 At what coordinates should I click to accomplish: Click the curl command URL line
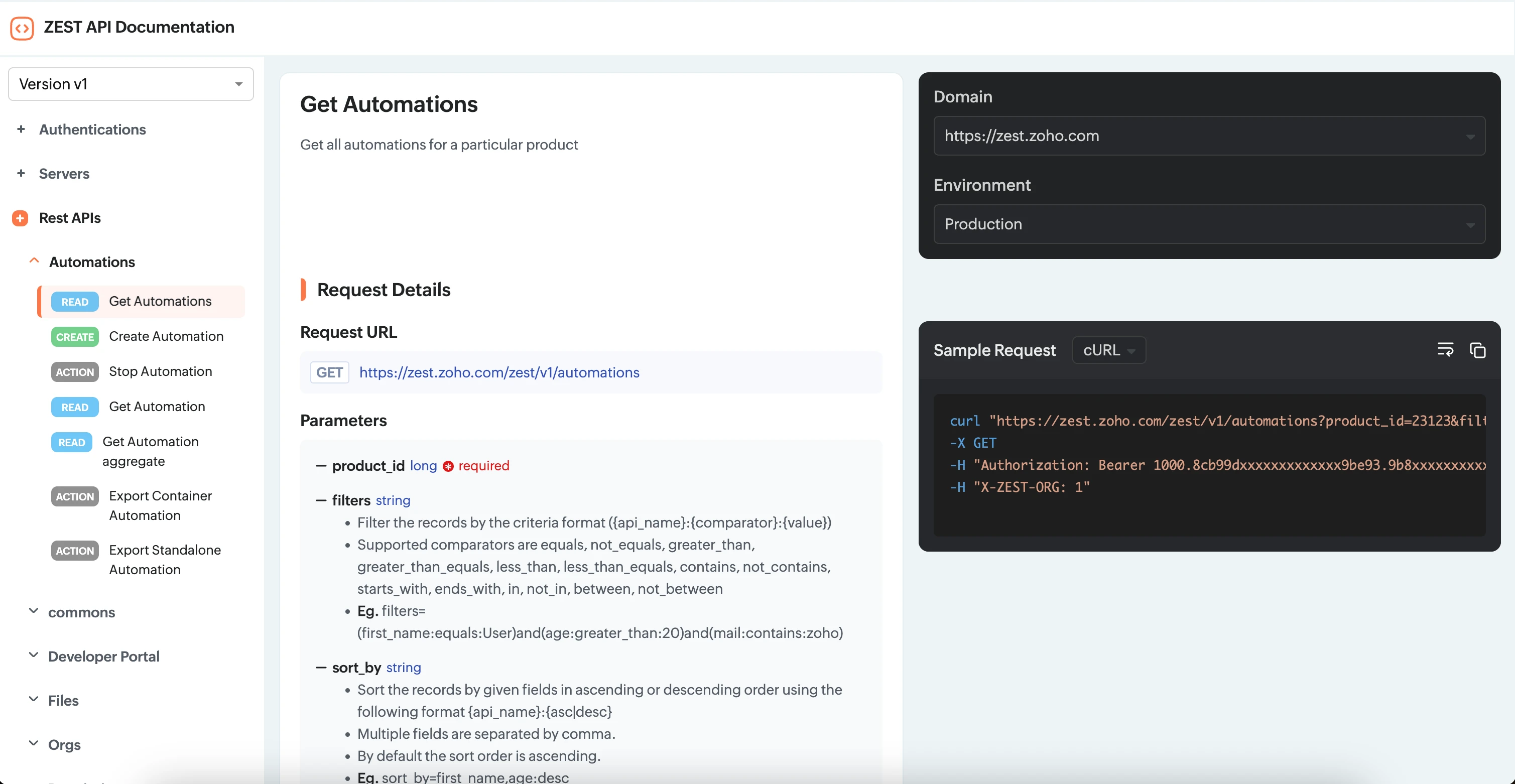click(x=1217, y=421)
